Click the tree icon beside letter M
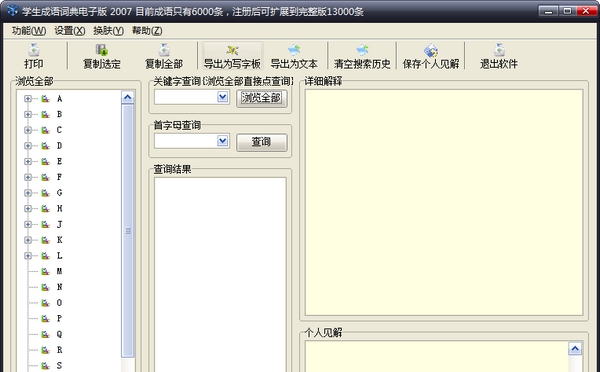 (46, 271)
